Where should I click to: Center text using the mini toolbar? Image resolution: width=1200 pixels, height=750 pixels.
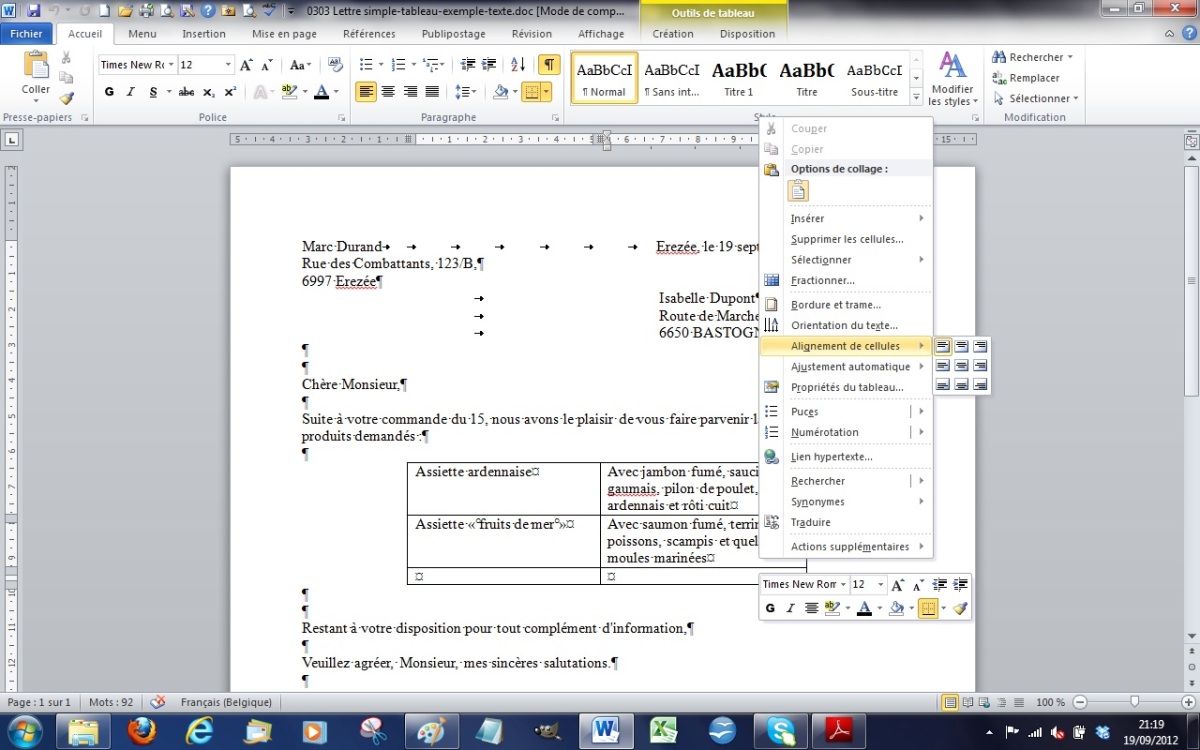(x=811, y=608)
